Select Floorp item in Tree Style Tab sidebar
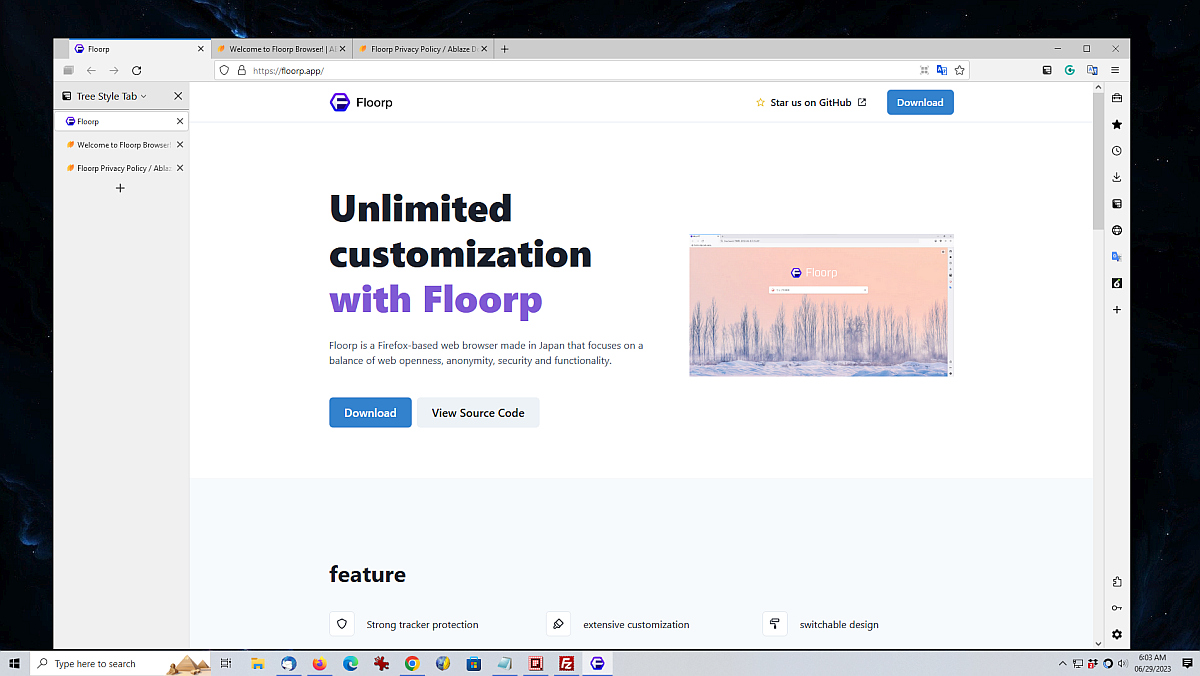The width and height of the screenshot is (1200, 676). (x=121, y=121)
